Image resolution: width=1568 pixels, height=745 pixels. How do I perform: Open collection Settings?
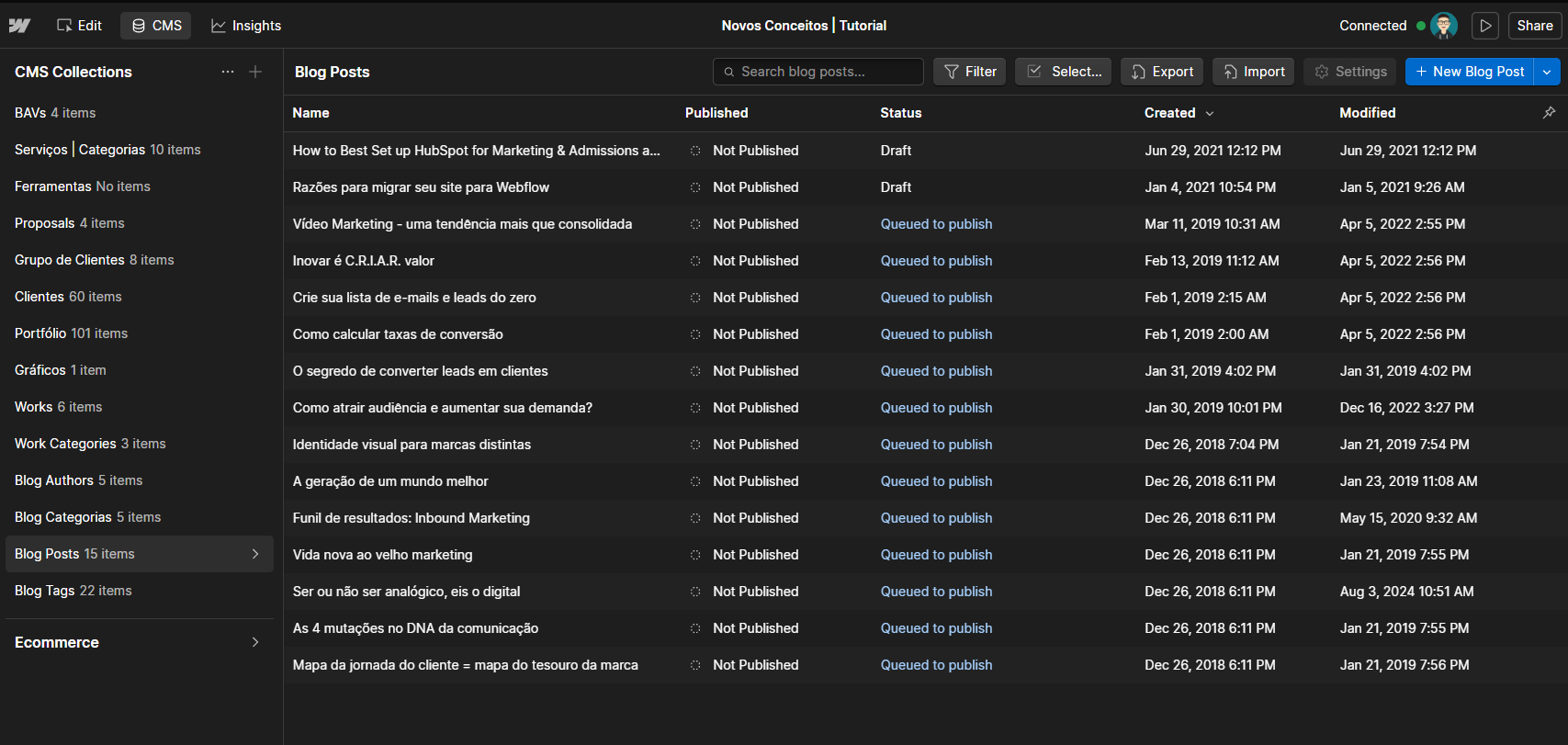(x=1350, y=72)
